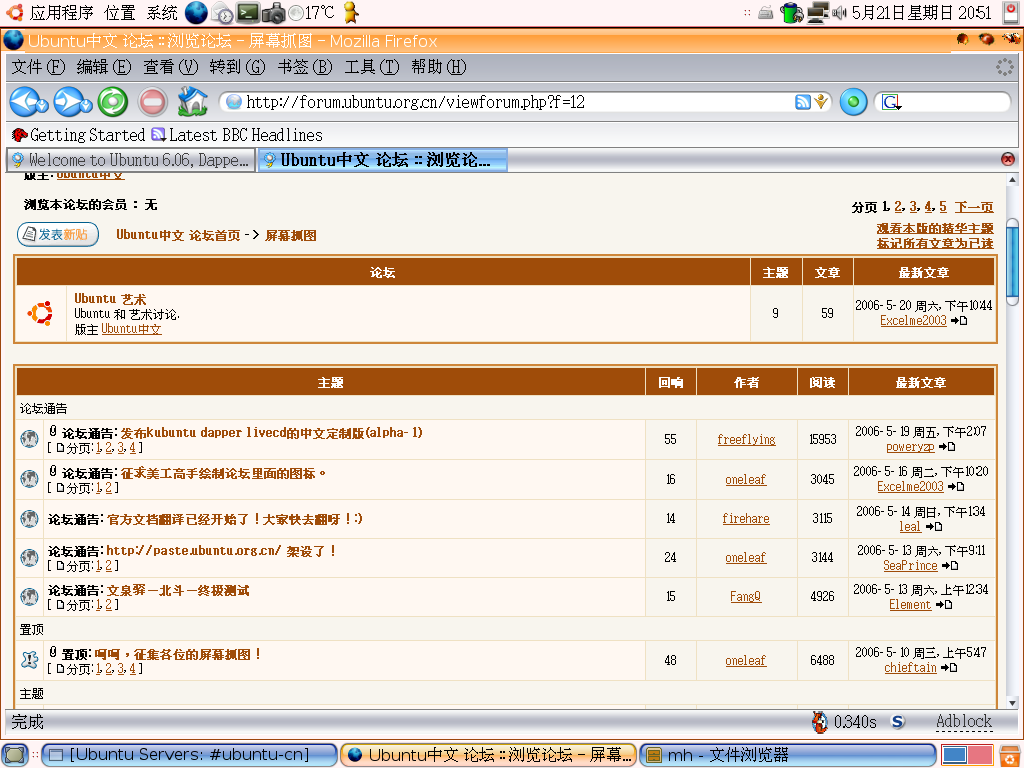Image resolution: width=1024 pixels, height=768 pixels.
Task: Click latest-post arrow icon next to leal
Action: coord(934,526)
